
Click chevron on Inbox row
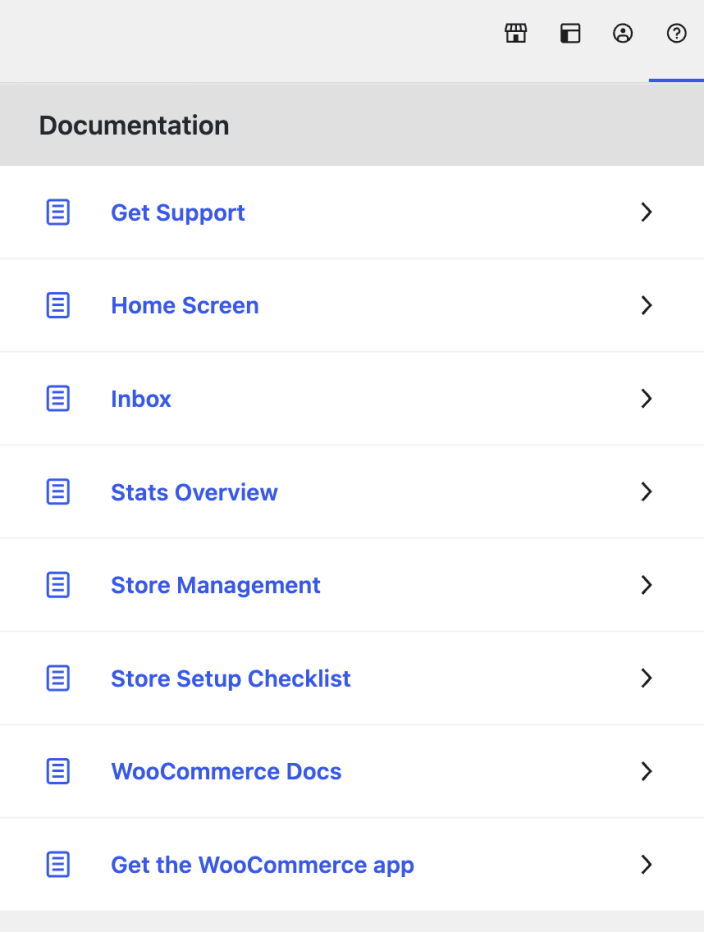pos(646,398)
